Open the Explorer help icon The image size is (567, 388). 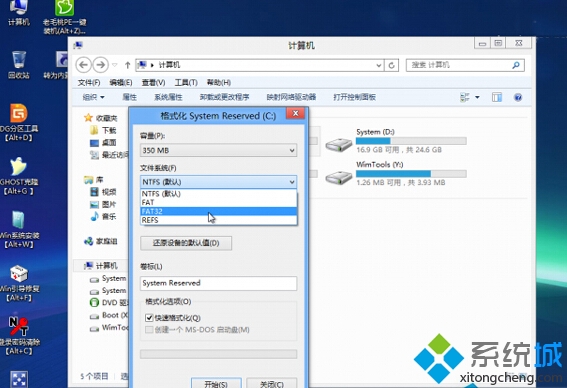[x=518, y=97]
